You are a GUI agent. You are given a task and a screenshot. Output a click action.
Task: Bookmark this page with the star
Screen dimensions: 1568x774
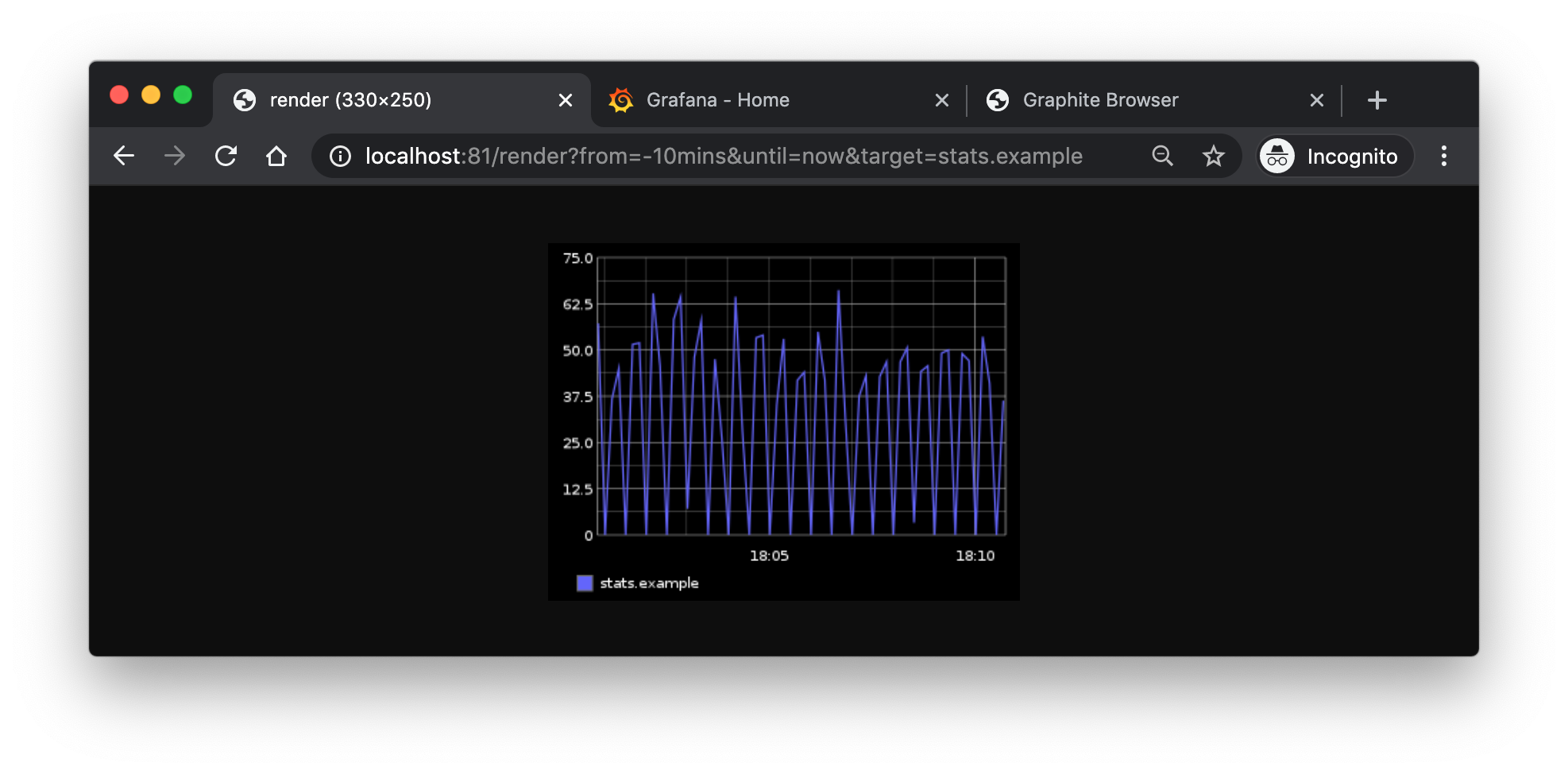[1213, 156]
